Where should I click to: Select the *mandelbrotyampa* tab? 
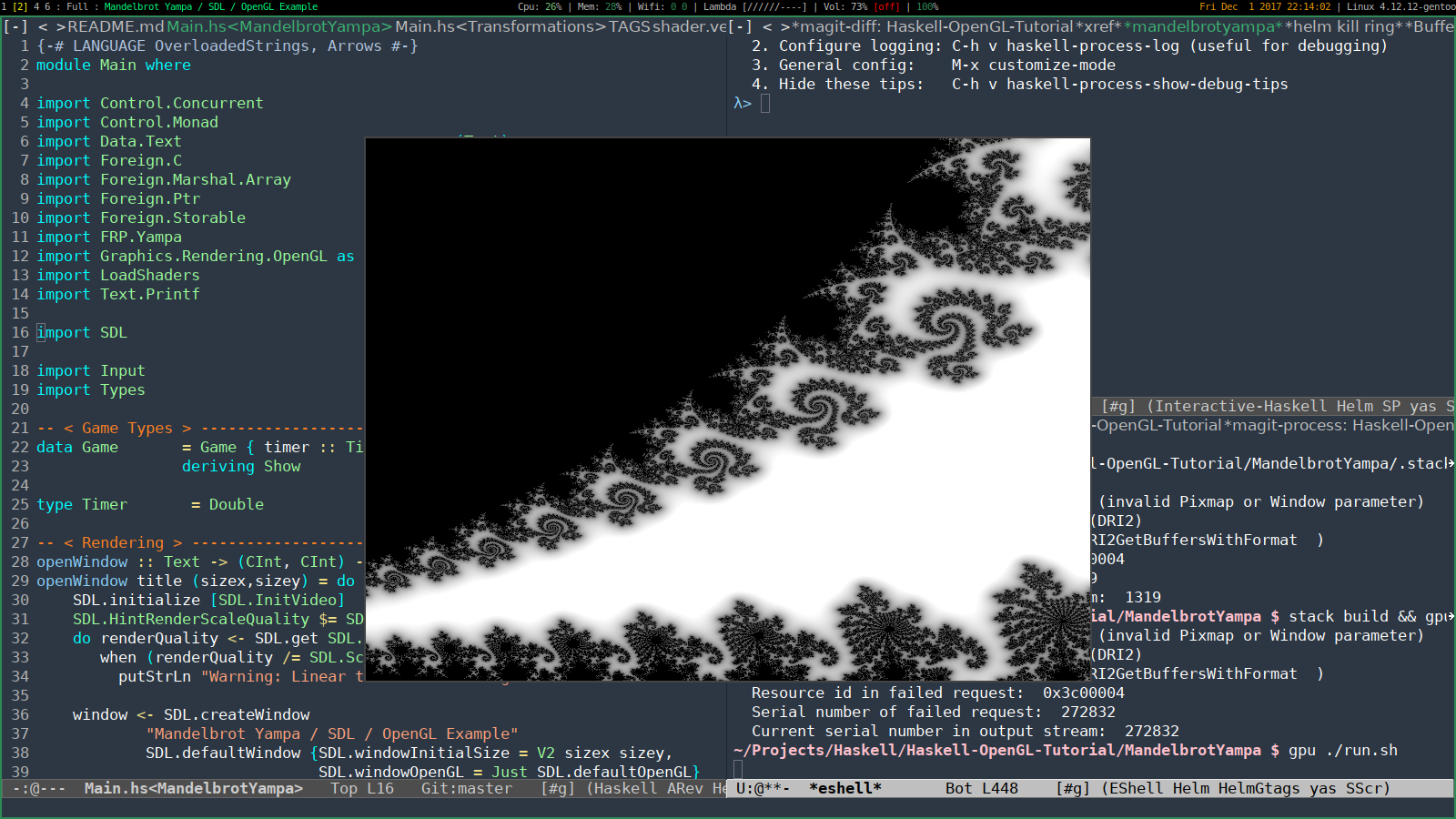[x=1203, y=27]
